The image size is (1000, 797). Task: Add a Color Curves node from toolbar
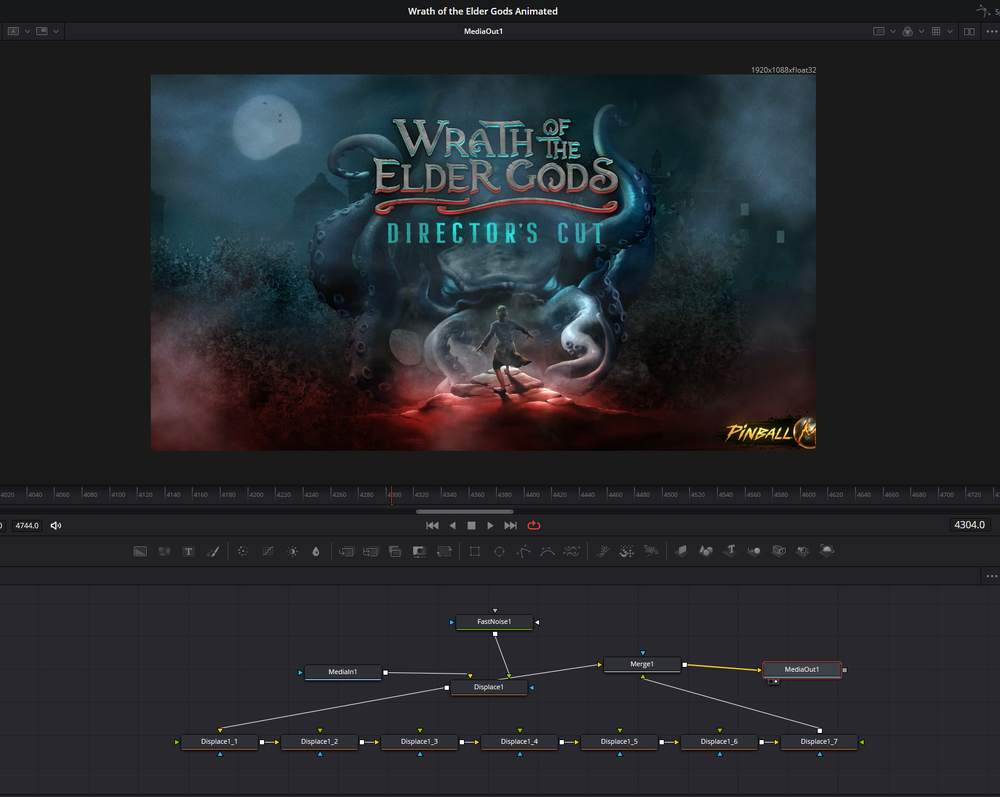point(268,552)
